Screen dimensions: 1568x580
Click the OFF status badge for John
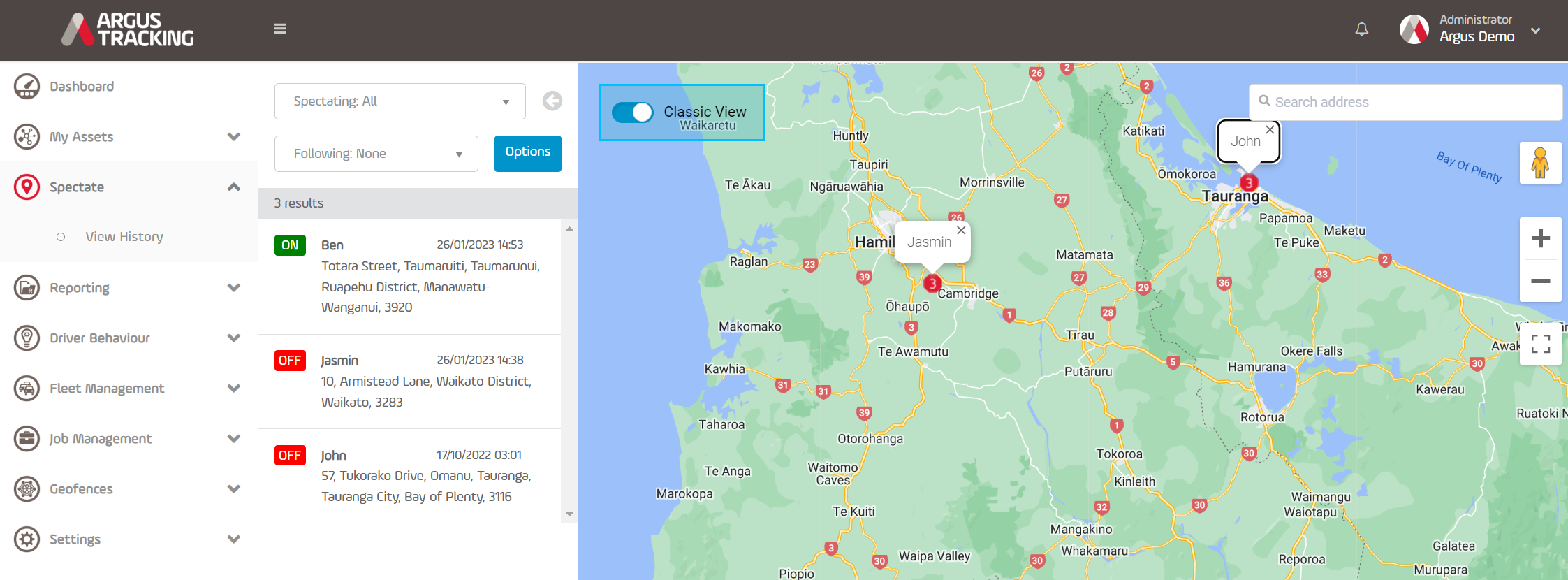290,456
